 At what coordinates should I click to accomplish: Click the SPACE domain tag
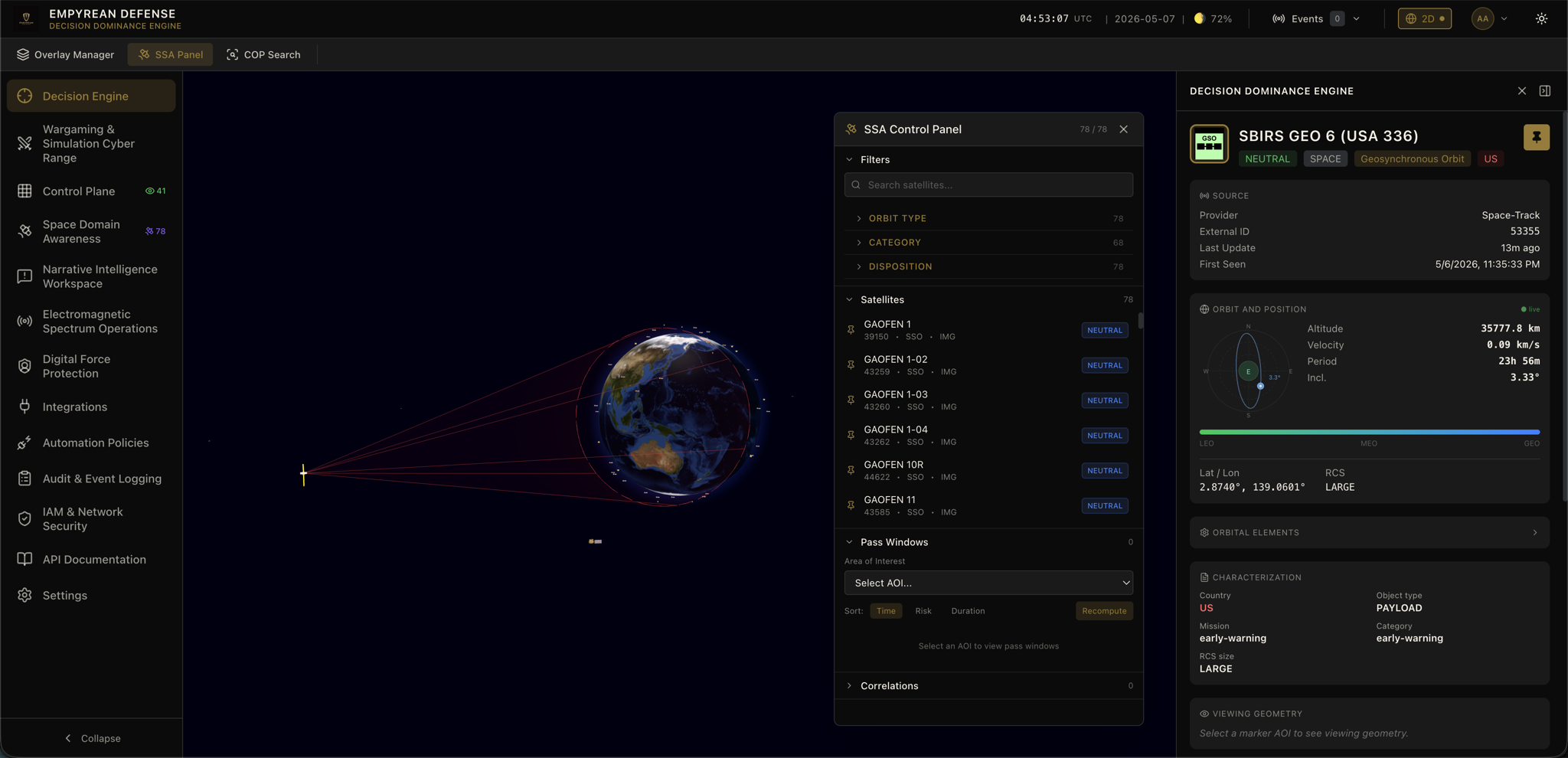pos(1325,158)
